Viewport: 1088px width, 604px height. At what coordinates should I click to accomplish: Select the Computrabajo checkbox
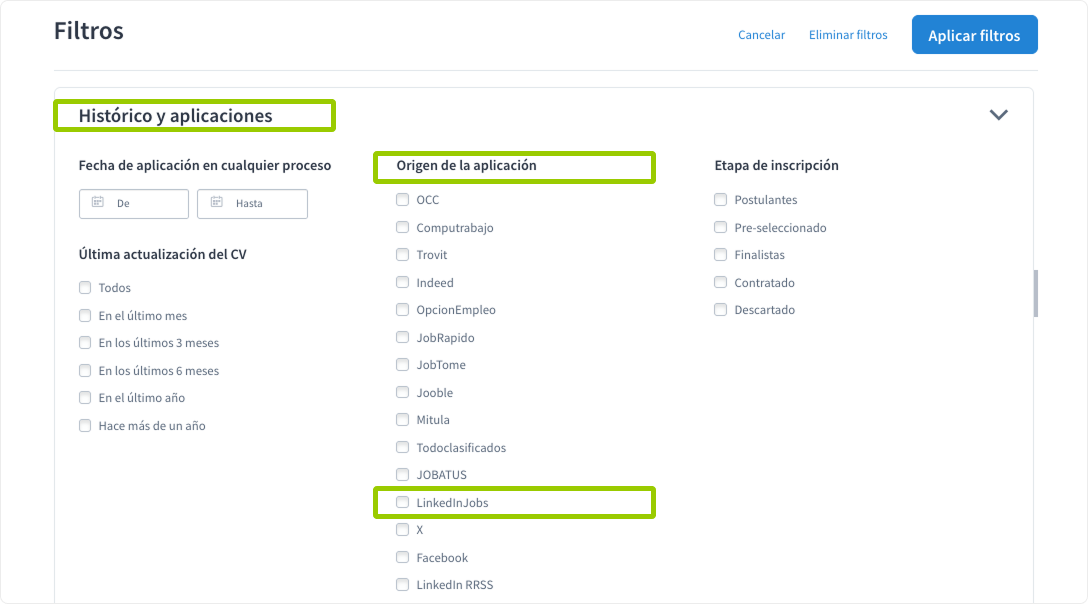pos(403,227)
